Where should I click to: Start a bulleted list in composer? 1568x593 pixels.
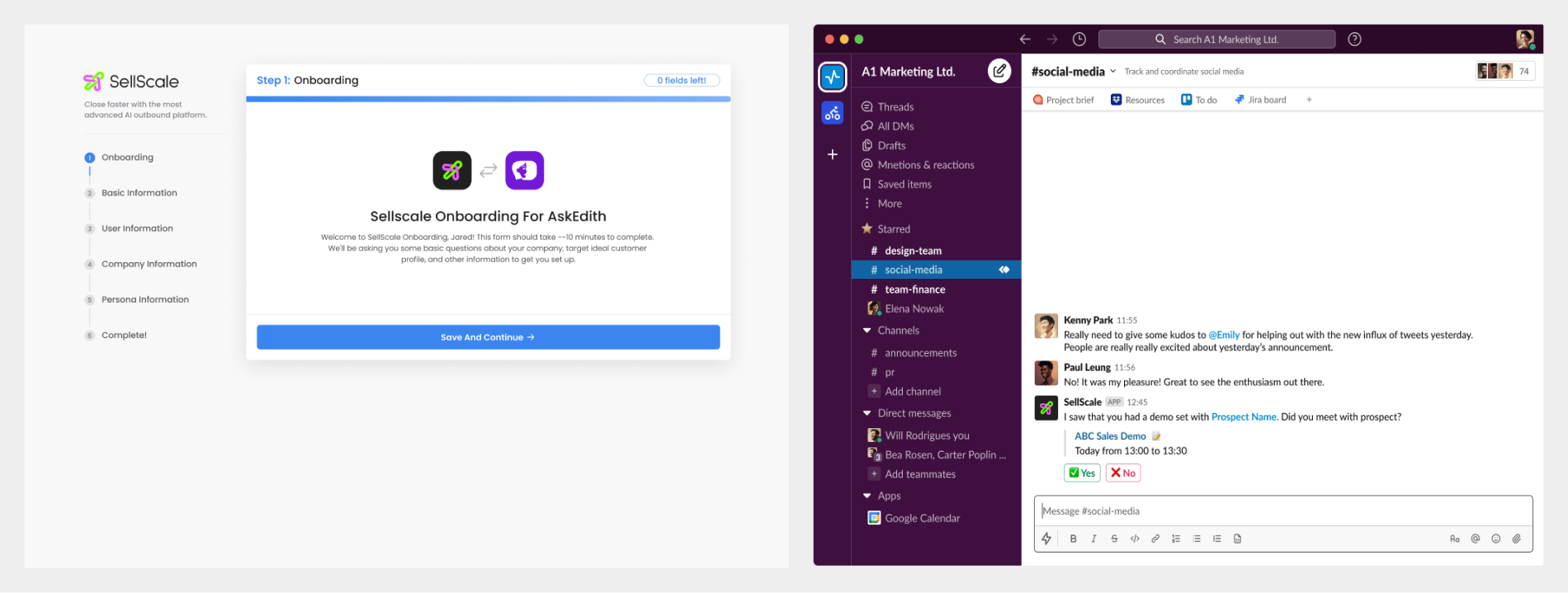1197,539
